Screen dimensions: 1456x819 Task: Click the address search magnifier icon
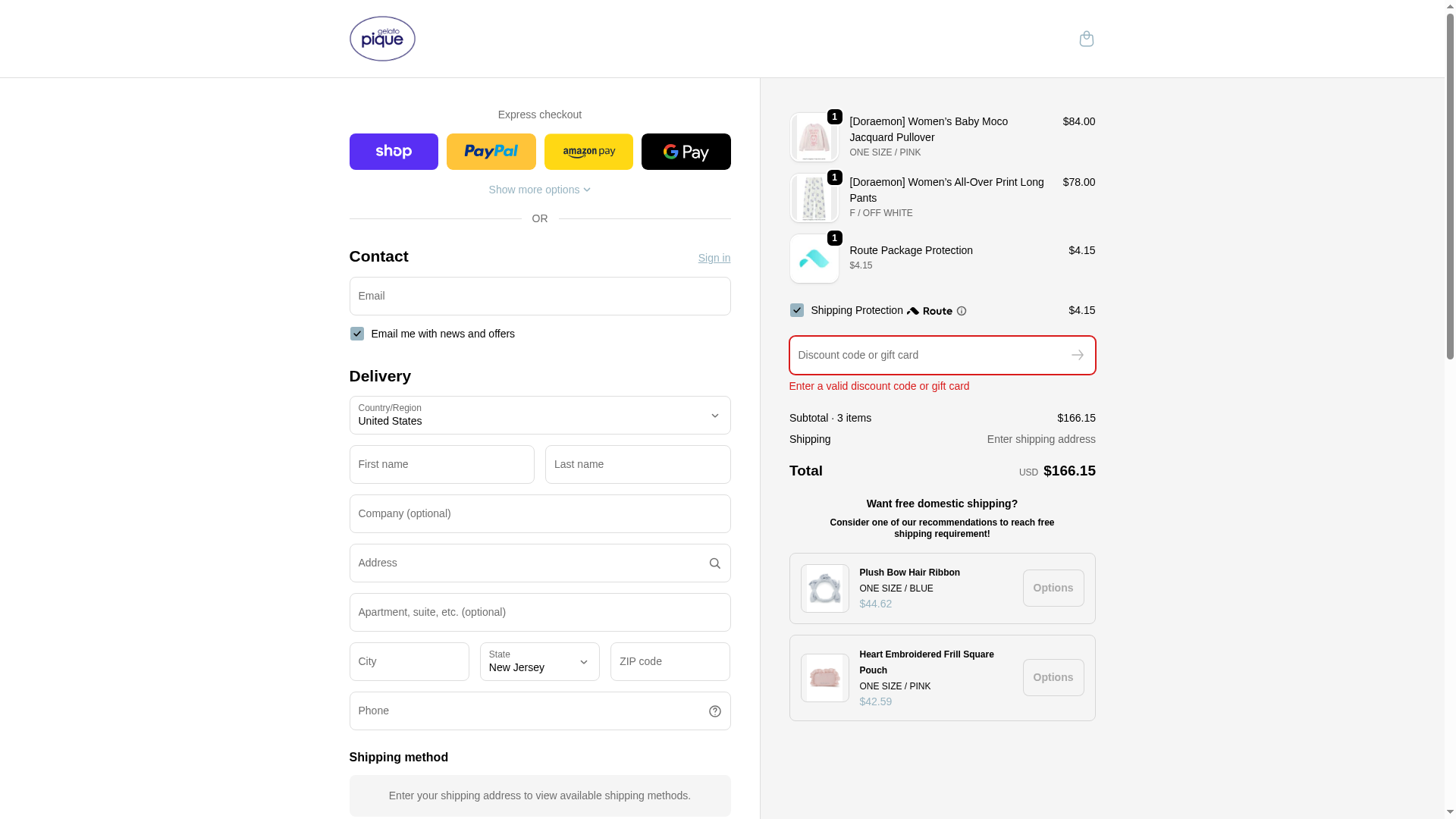tap(714, 563)
